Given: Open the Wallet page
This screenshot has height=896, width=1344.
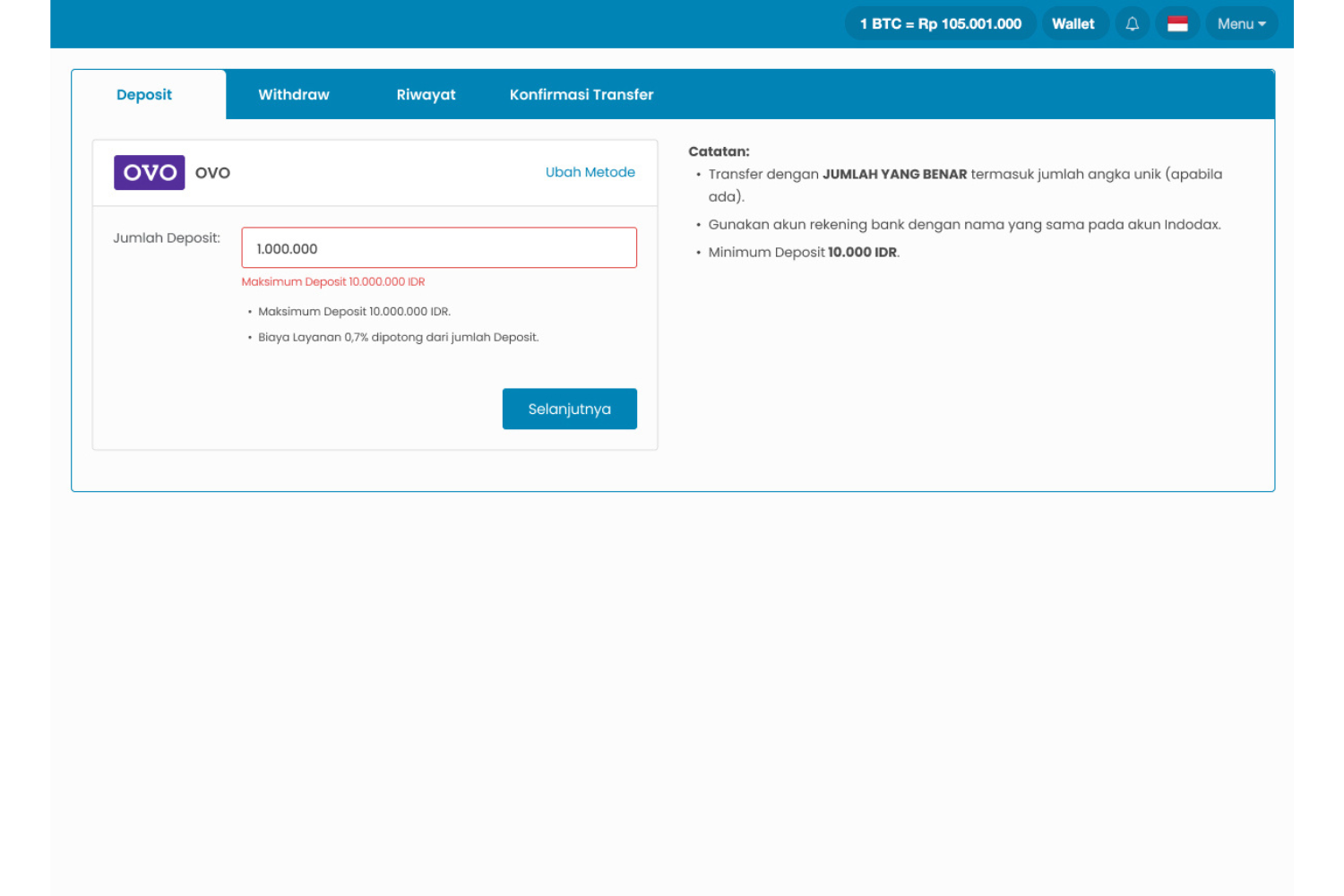Looking at the screenshot, I should (1073, 24).
